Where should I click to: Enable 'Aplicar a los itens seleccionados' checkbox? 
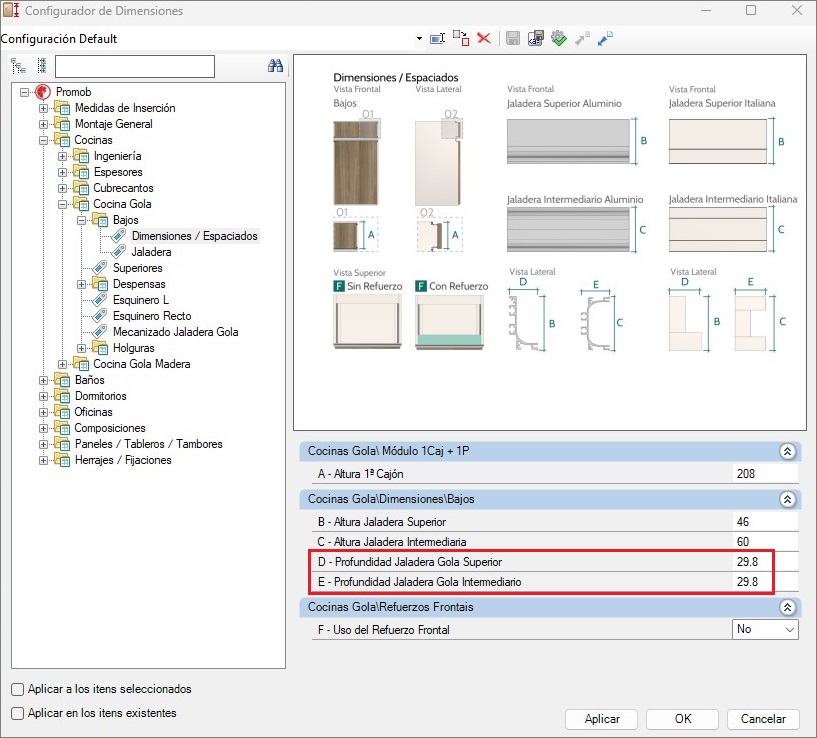18,689
